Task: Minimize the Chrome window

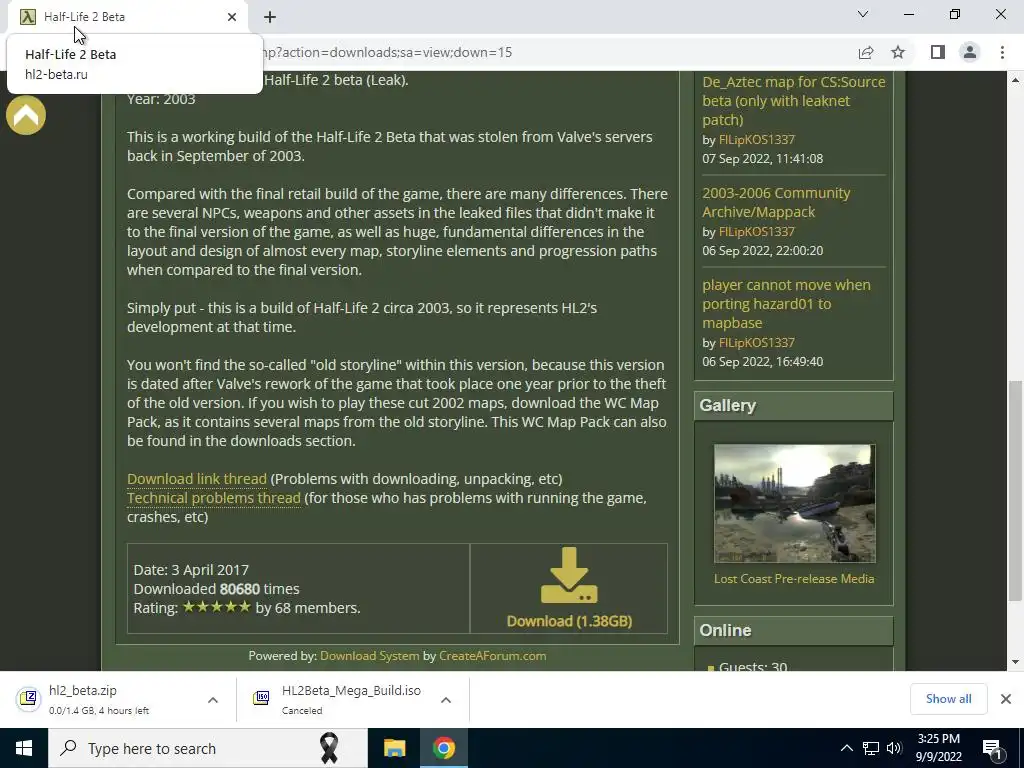Action: 908,14
